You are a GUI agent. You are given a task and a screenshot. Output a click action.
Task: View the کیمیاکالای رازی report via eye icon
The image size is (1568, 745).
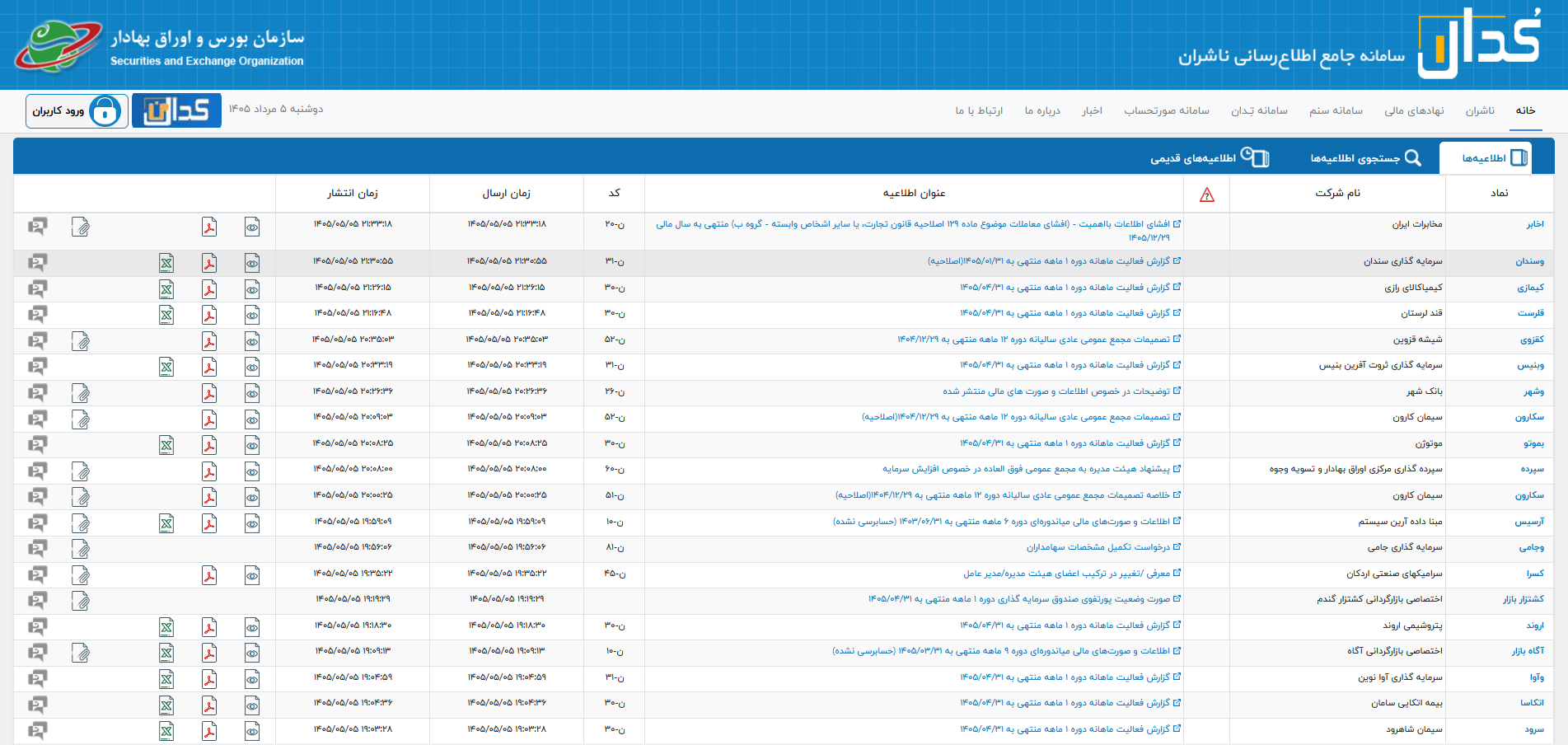(x=252, y=289)
